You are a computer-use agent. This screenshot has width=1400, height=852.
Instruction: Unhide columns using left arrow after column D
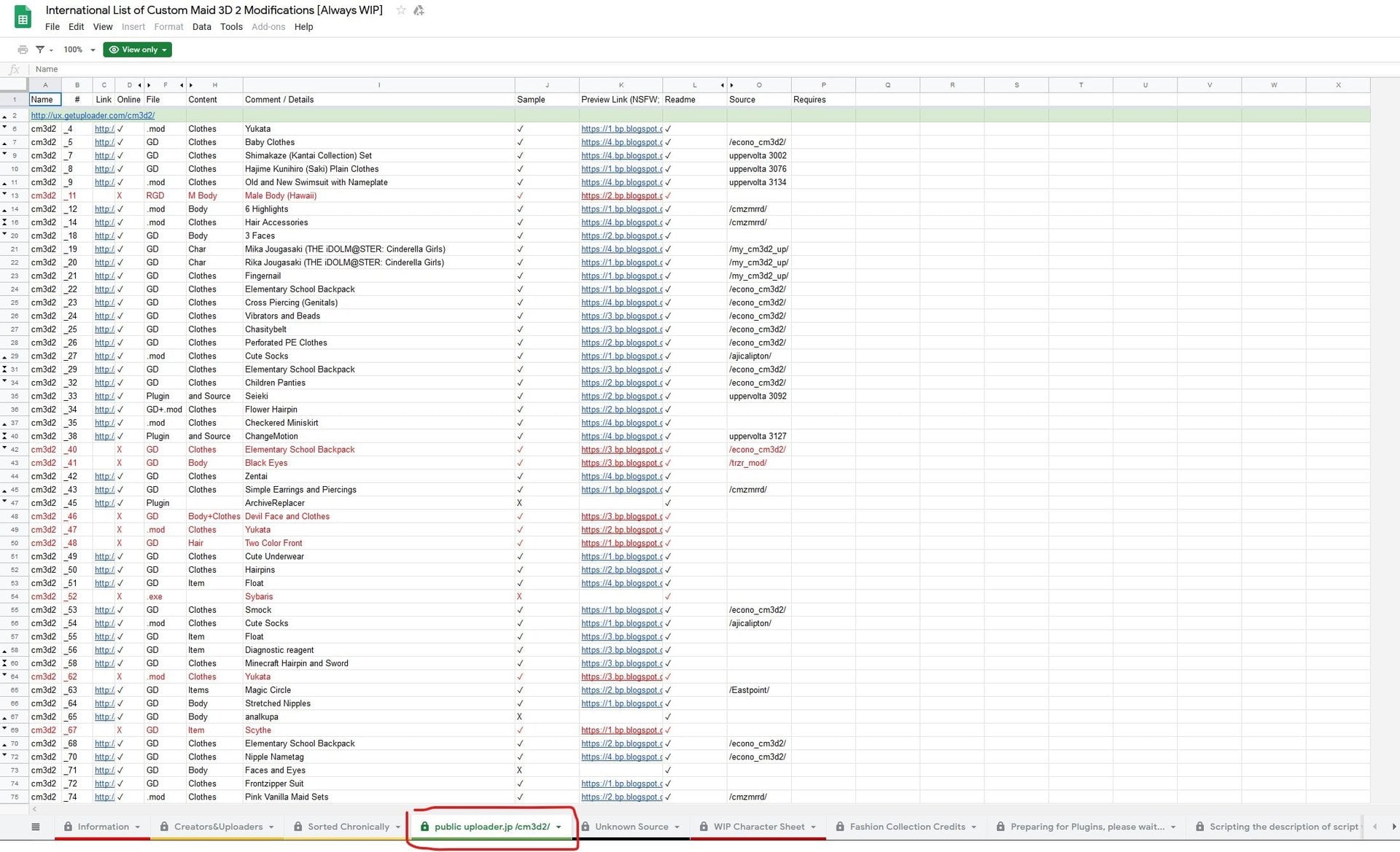point(139,85)
